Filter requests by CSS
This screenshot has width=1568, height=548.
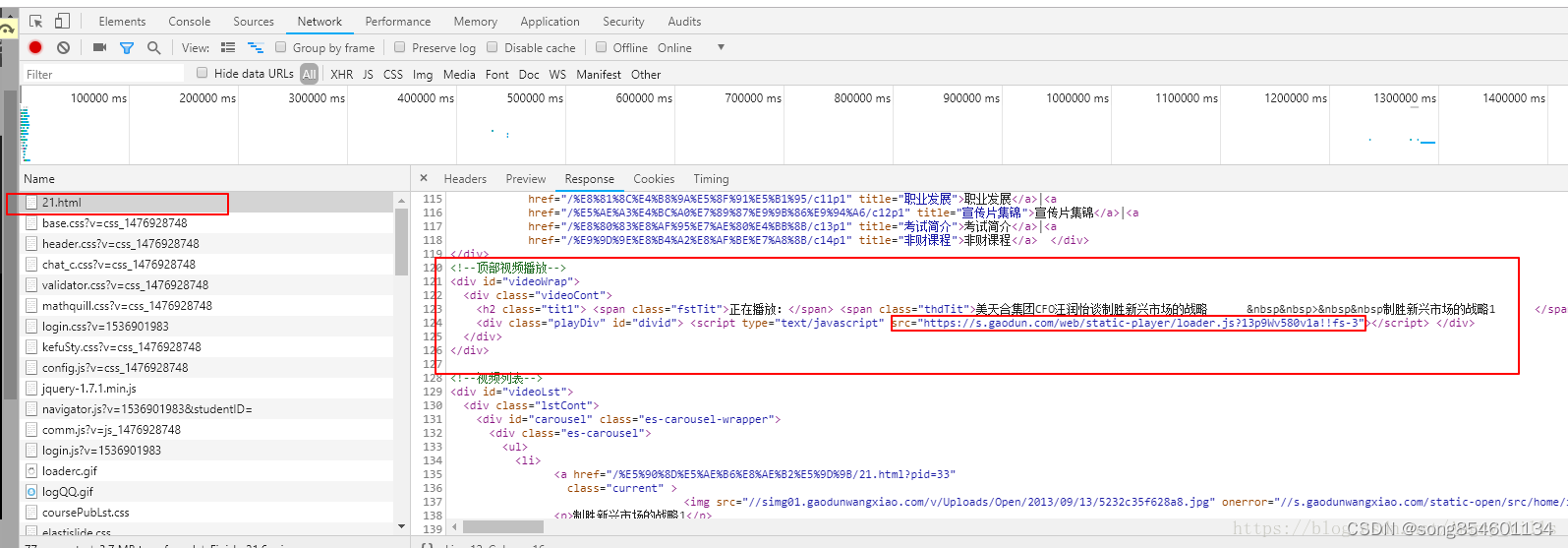pyautogui.click(x=393, y=74)
